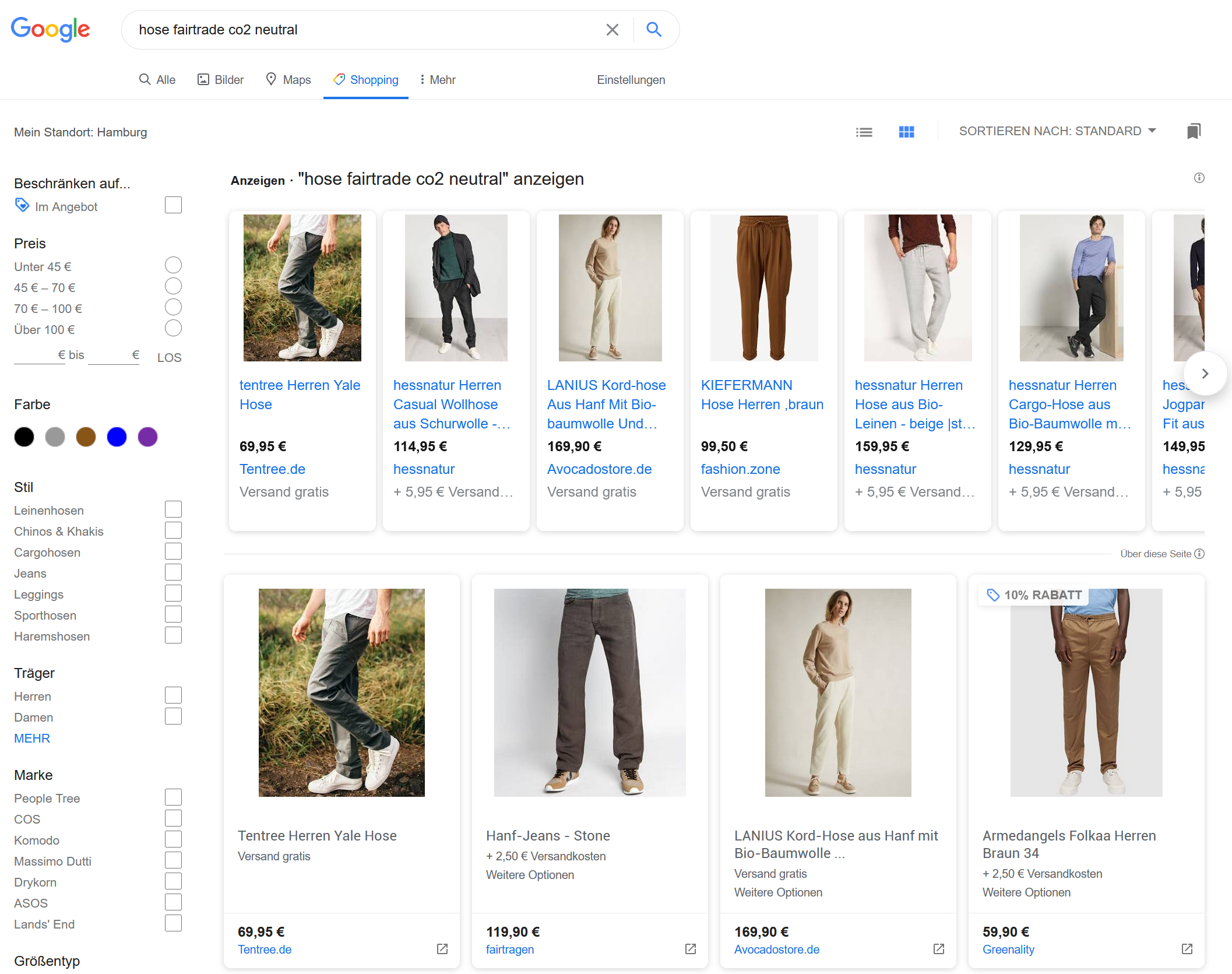Image resolution: width=1232 pixels, height=974 pixels.
Task: Click LOS to apply price range
Action: pyautogui.click(x=170, y=358)
